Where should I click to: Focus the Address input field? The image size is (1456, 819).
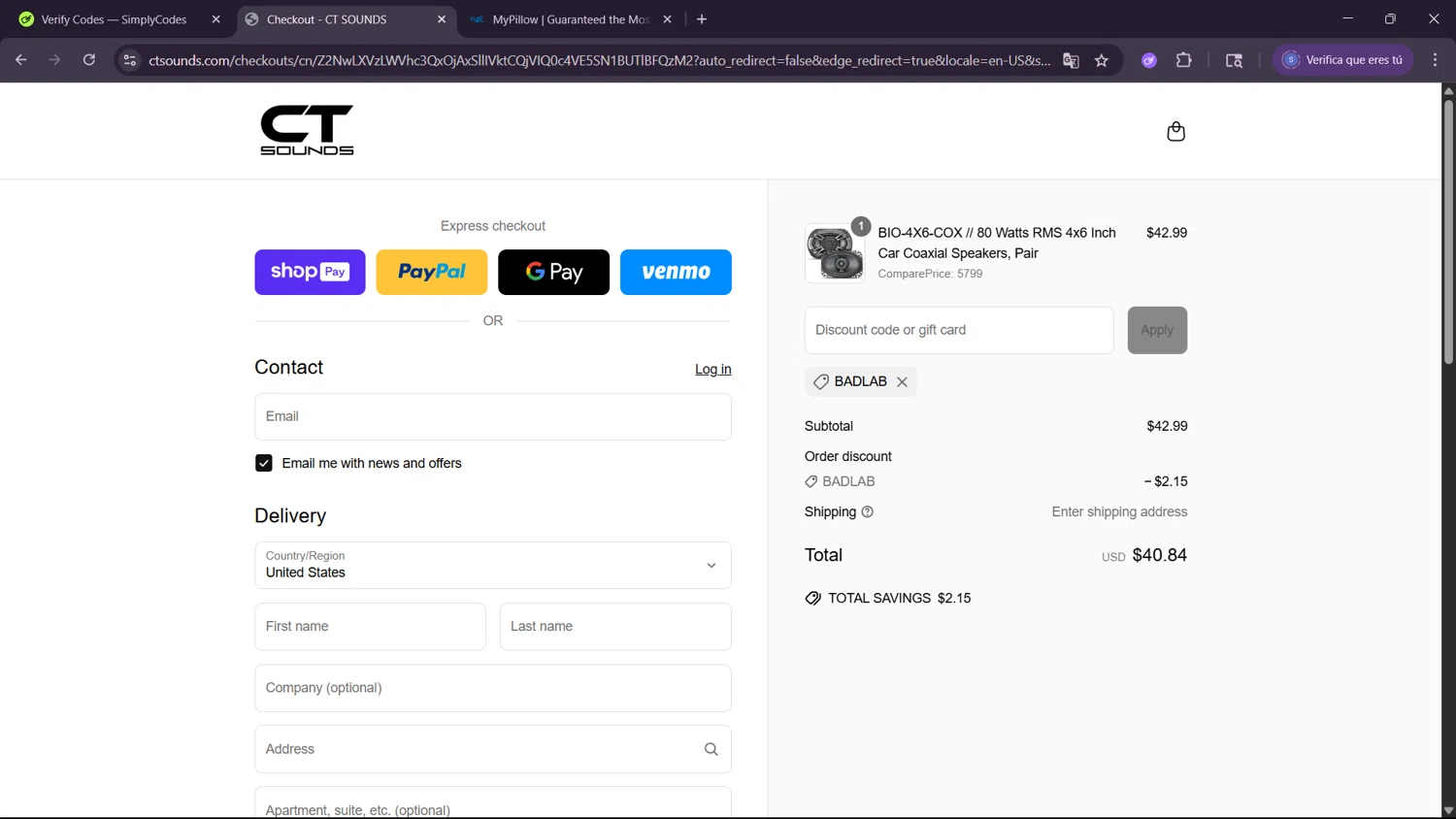click(x=493, y=749)
